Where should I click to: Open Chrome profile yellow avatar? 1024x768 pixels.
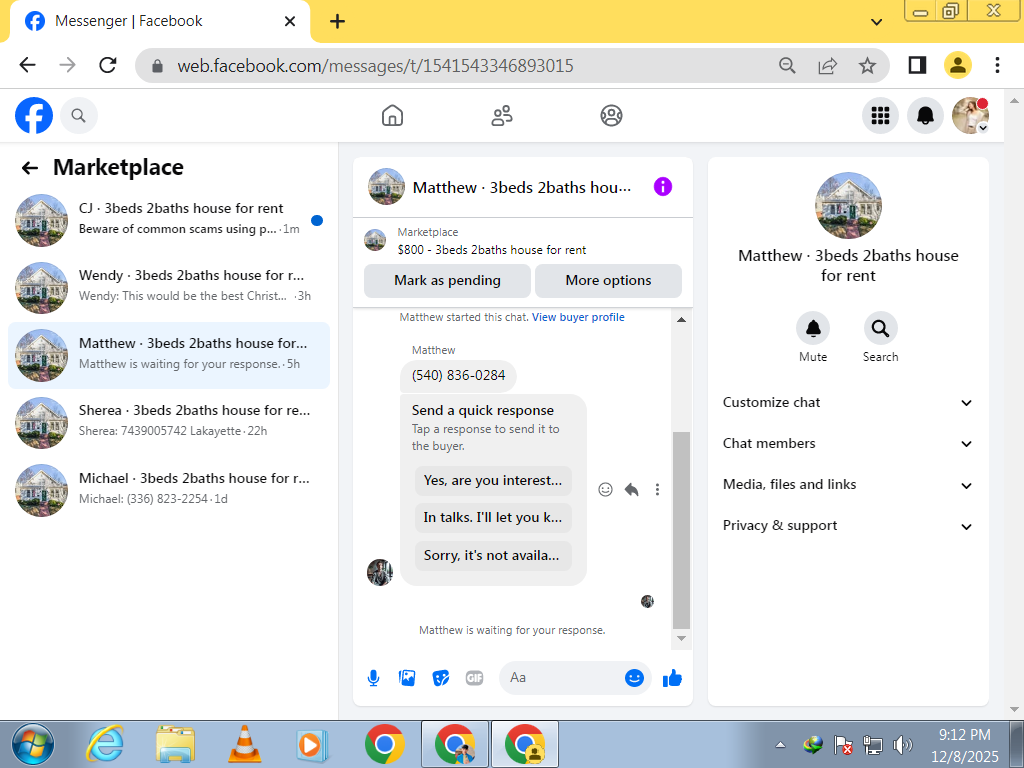pyautogui.click(x=958, y=65)
